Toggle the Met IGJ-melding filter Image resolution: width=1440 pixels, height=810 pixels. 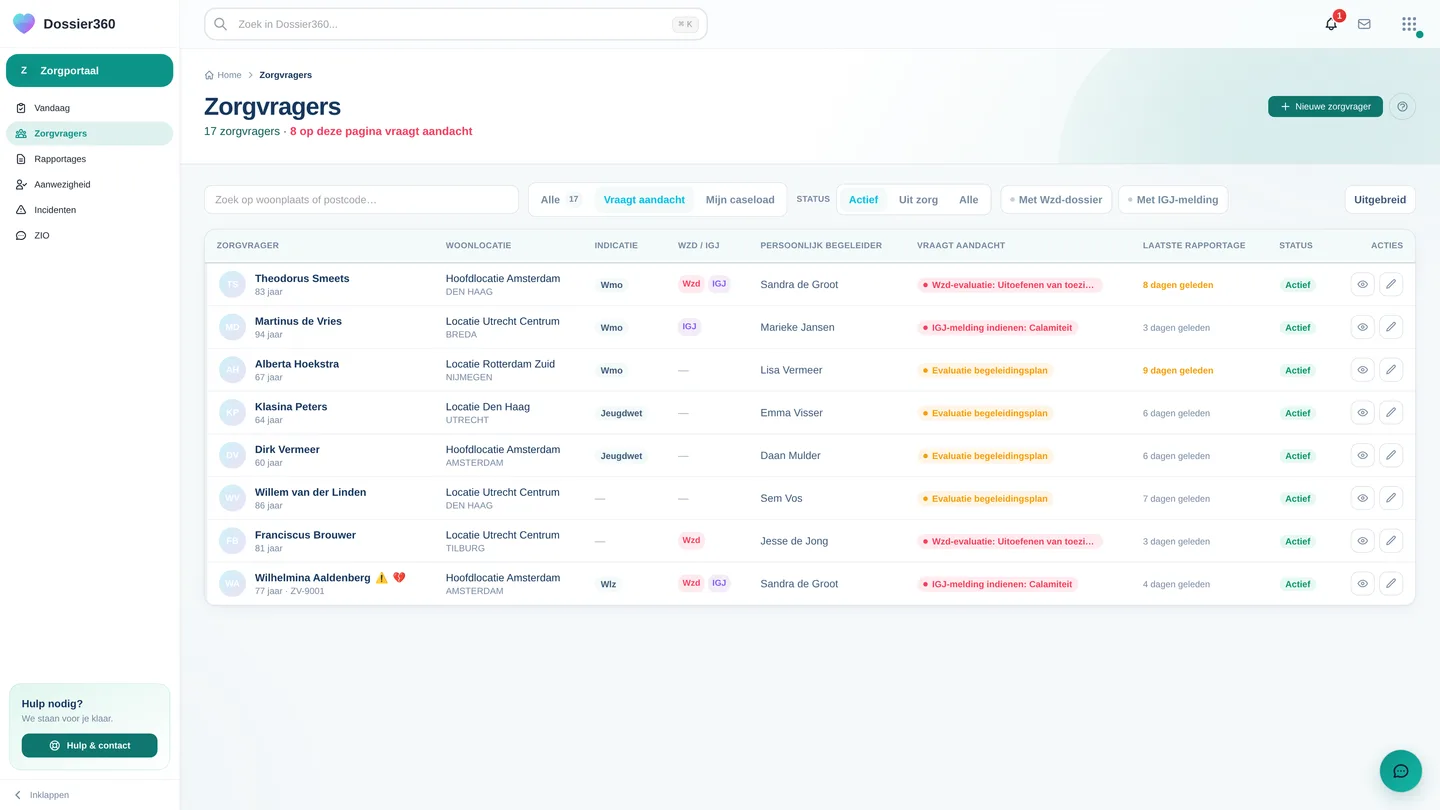(x=1173, y=200)
